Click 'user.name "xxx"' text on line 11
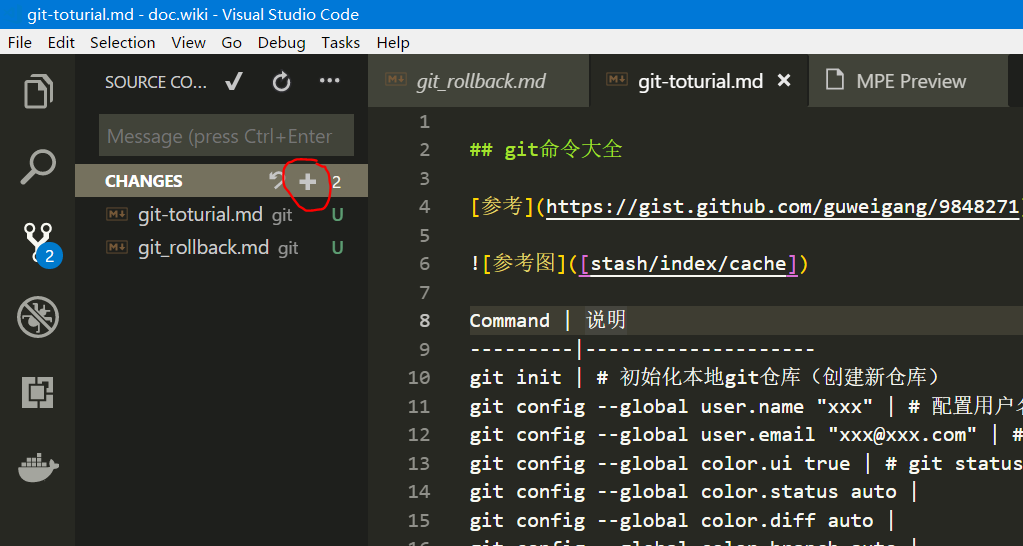1023x546 pixels. (787, 406)
